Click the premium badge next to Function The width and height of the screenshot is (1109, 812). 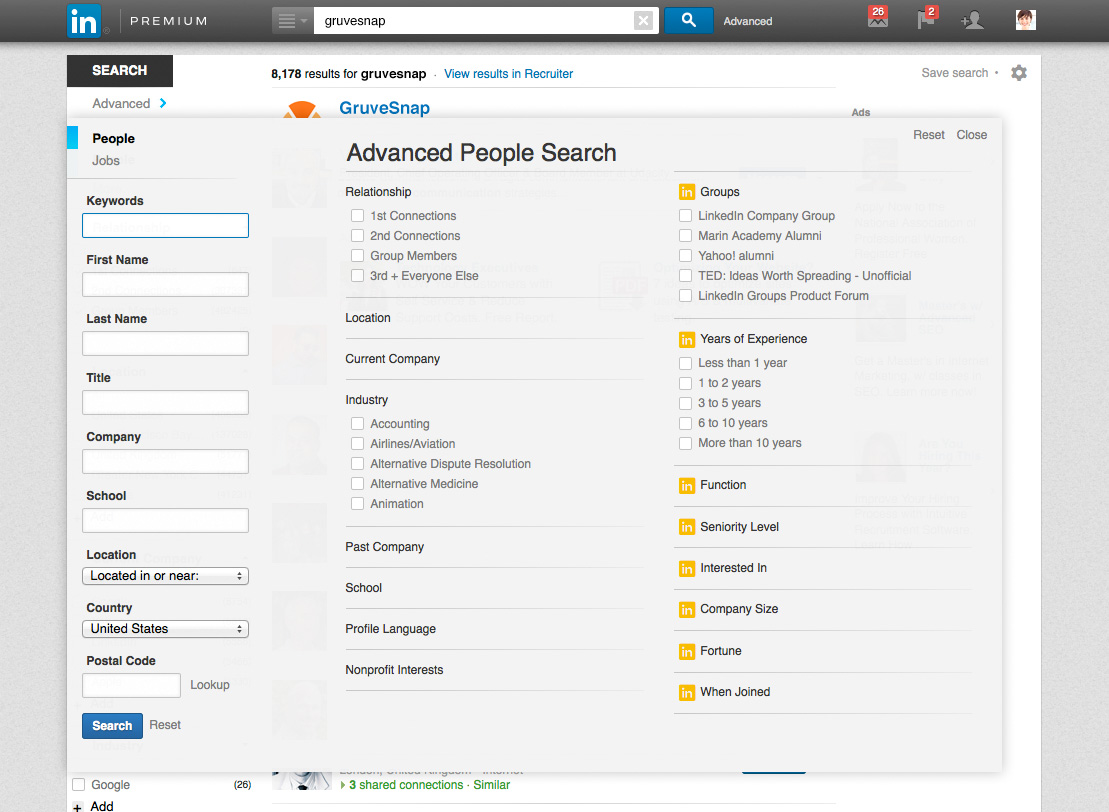pos(687,485)
